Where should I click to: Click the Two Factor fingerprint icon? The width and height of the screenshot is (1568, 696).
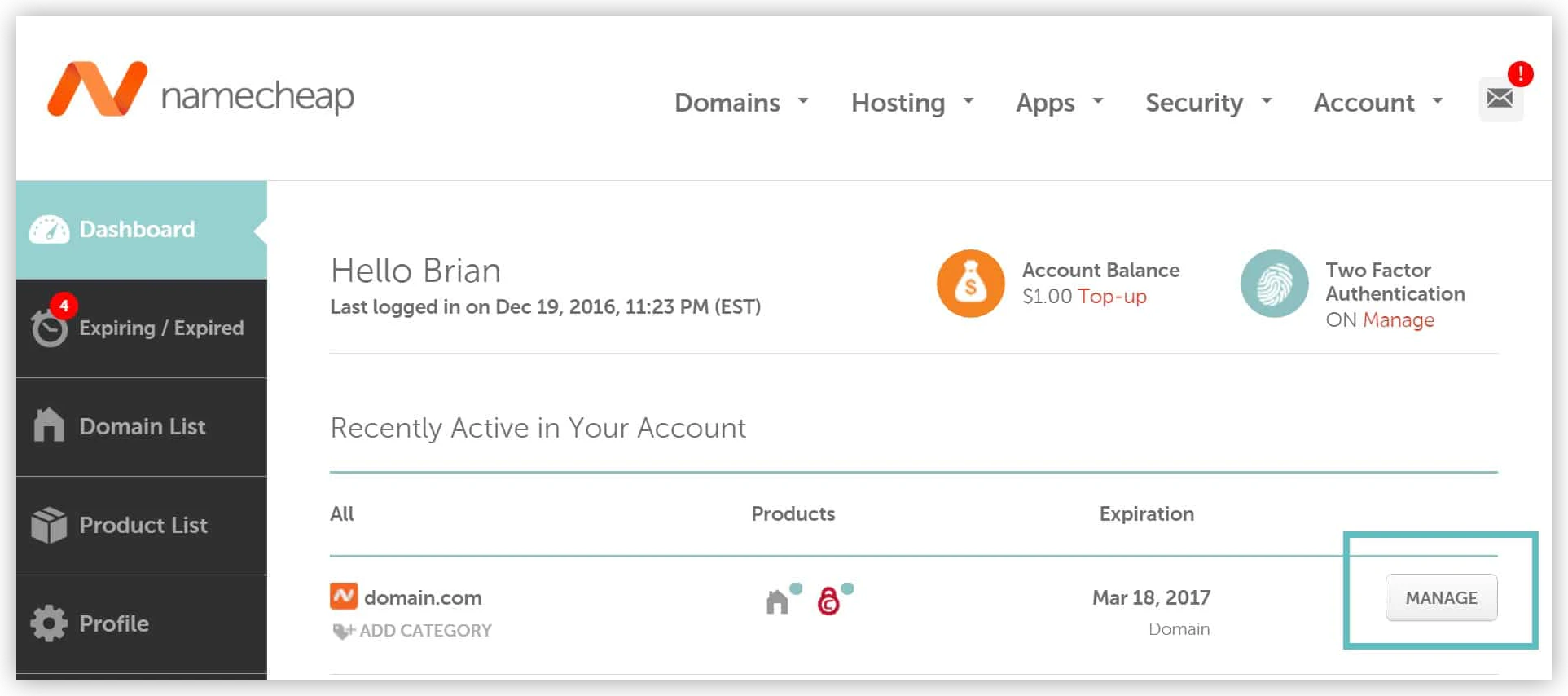(1274, 284)
